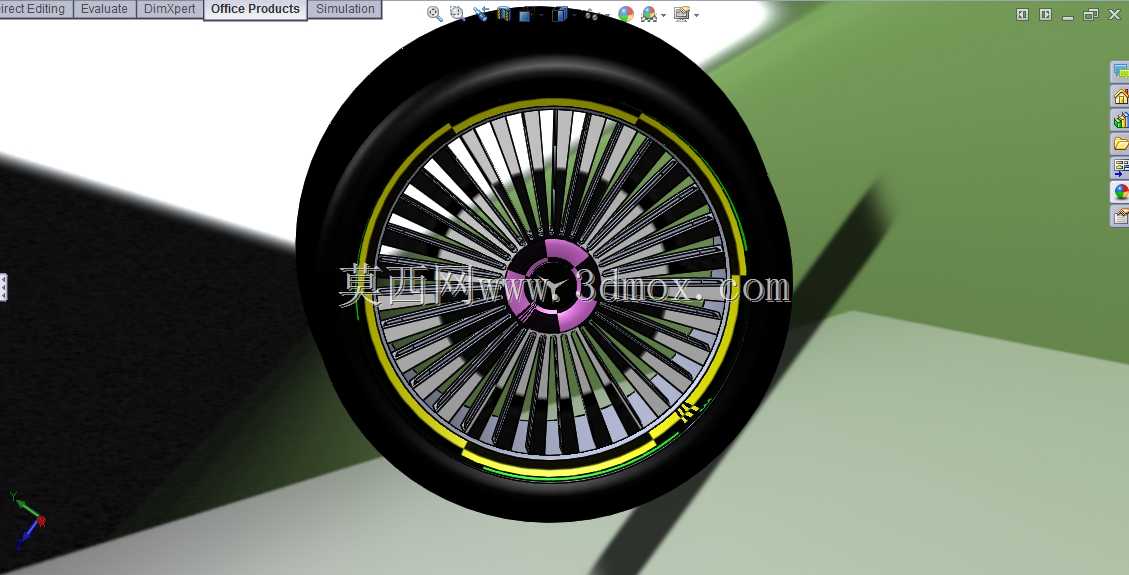The height and width of the screenshot is (575, 1129).
Task: Select the Office Products tab
Action: (x=256, y=9)
